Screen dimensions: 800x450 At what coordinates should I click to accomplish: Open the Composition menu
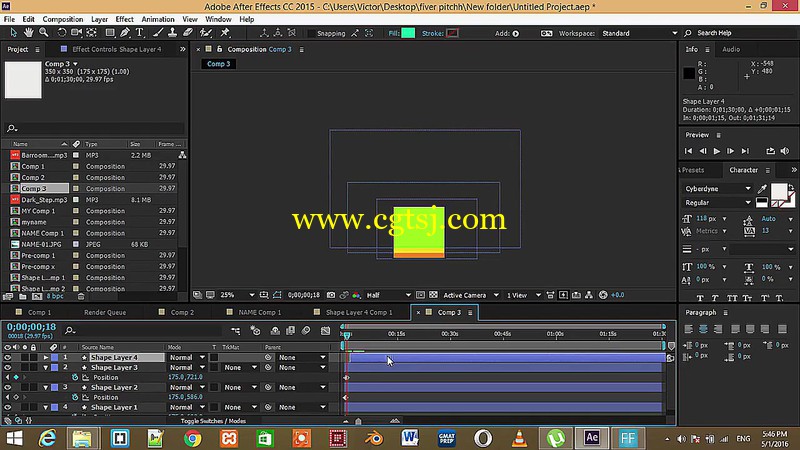click(x=63, y=19)
